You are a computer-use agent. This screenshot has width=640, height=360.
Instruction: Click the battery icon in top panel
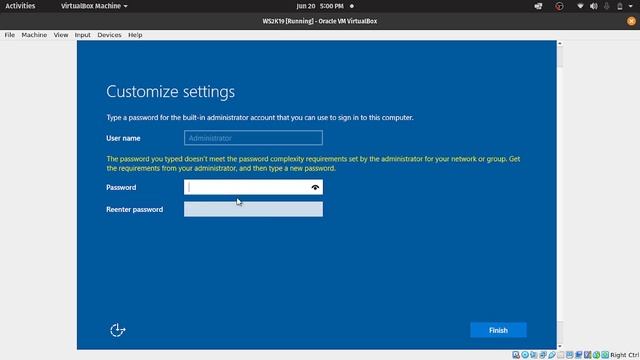click(620, 6)
